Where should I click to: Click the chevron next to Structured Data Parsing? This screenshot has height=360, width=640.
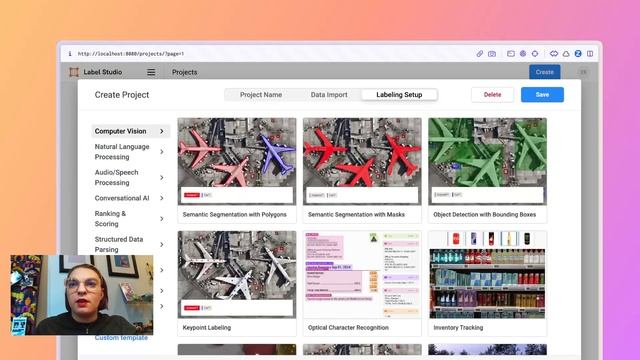[x=162, y=244]
